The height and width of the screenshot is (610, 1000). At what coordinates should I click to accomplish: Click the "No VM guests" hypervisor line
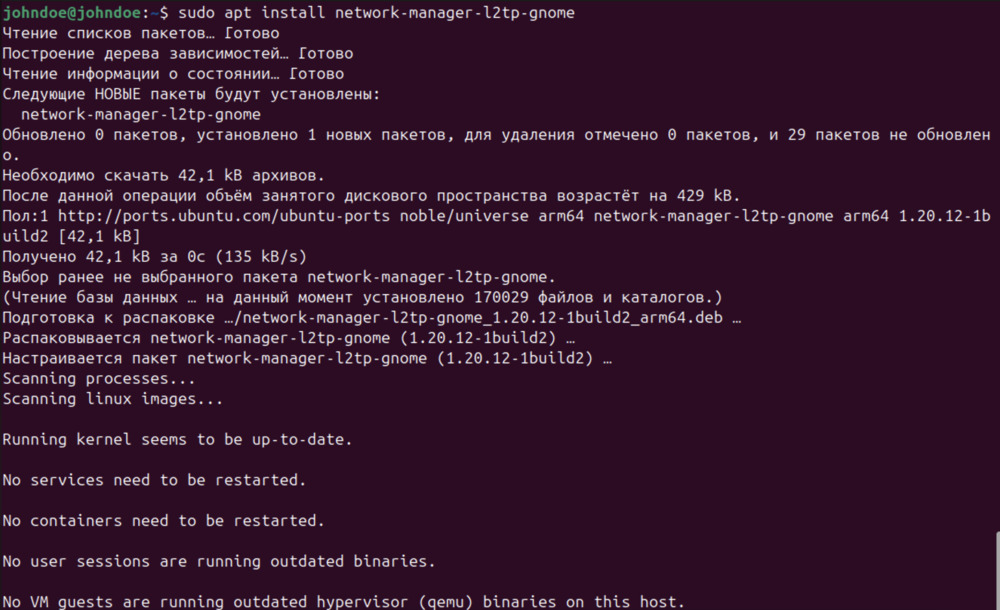[x=344, y=602]
